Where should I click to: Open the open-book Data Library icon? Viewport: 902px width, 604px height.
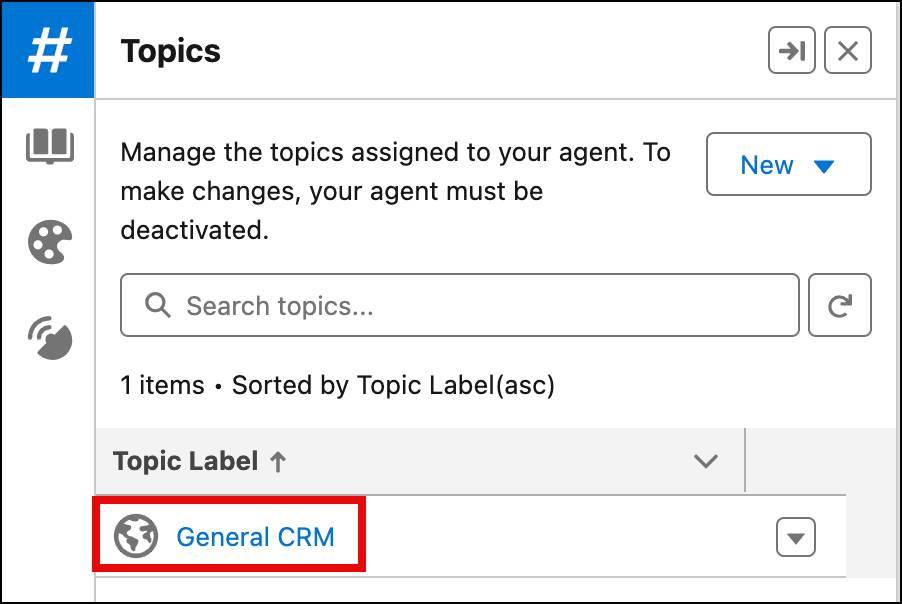pos(50,145)
